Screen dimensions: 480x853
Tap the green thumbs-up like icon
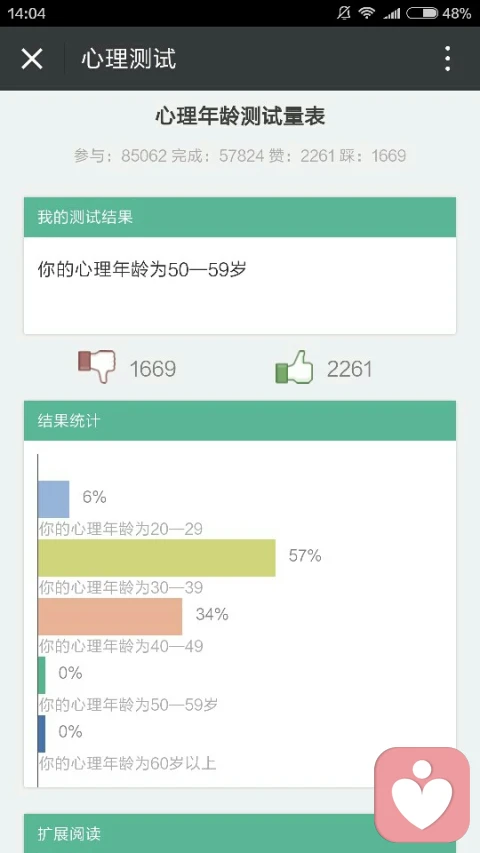[x=294, y=367]
